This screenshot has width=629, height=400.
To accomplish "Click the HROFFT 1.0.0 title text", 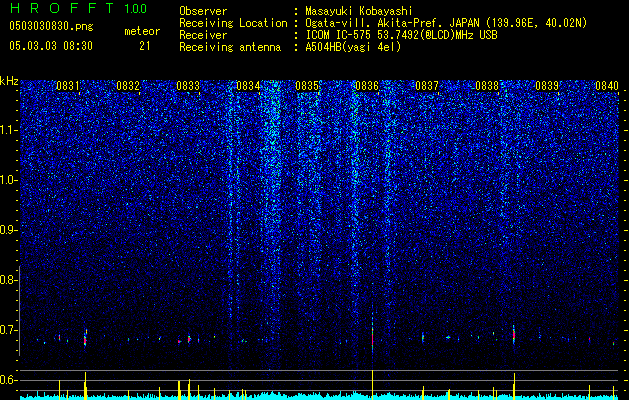I will [x=78, y=8].
